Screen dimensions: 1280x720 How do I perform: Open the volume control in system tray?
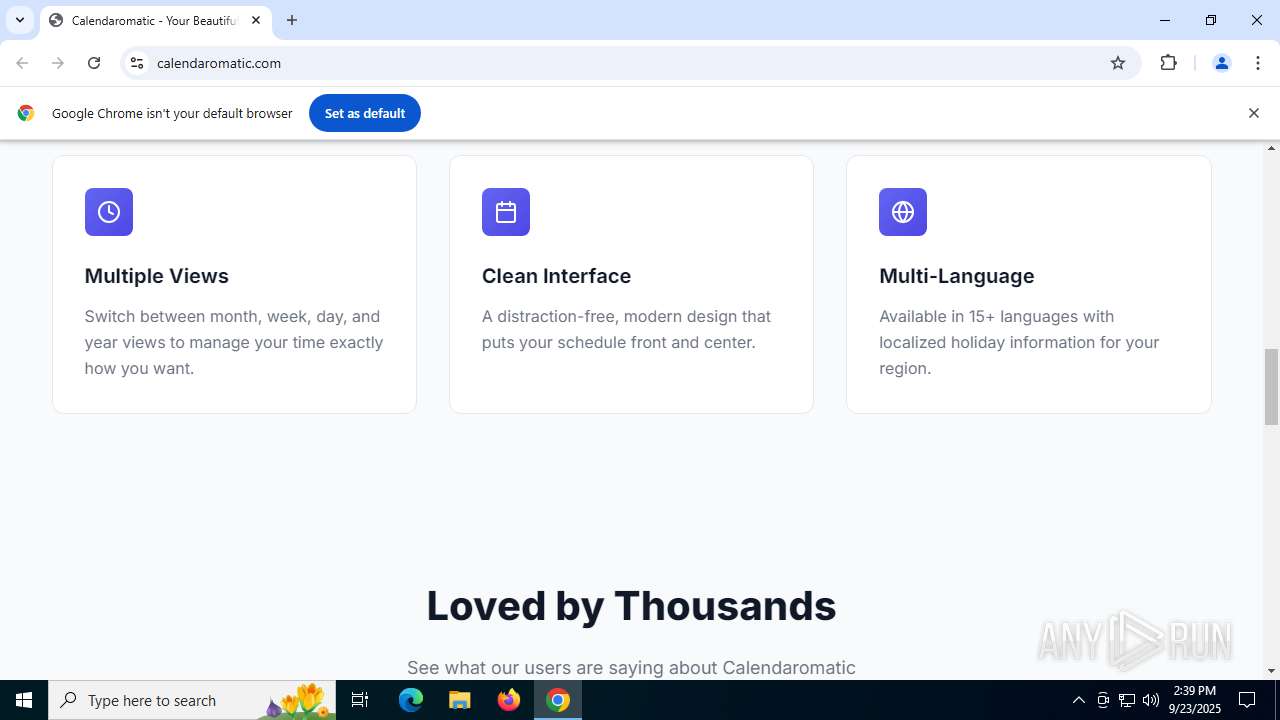[x=1151, y=700]
